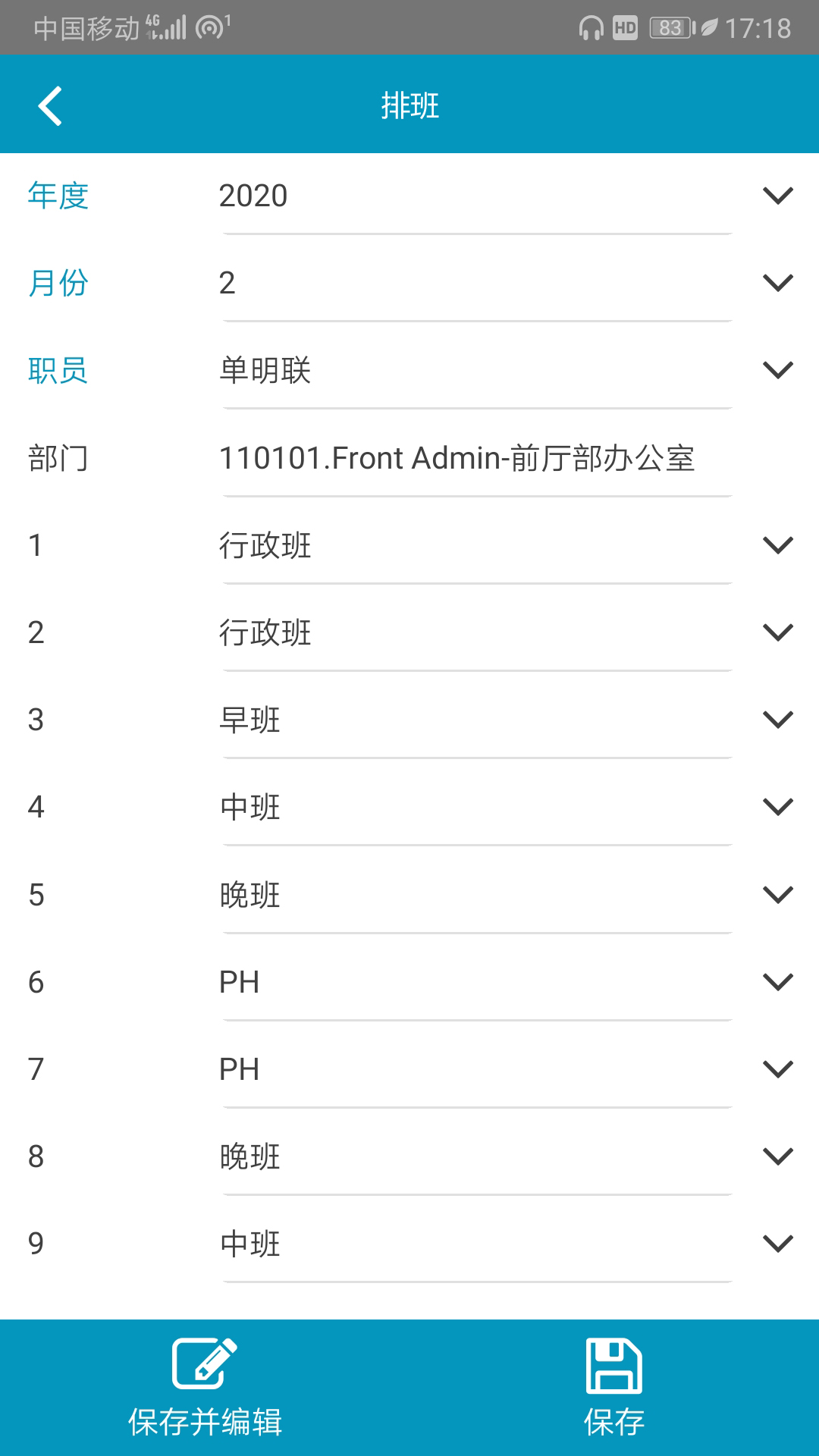Tap the floppy disk save icon
The height and width of the screenshot is (1456, 819).
[613, 1366]
